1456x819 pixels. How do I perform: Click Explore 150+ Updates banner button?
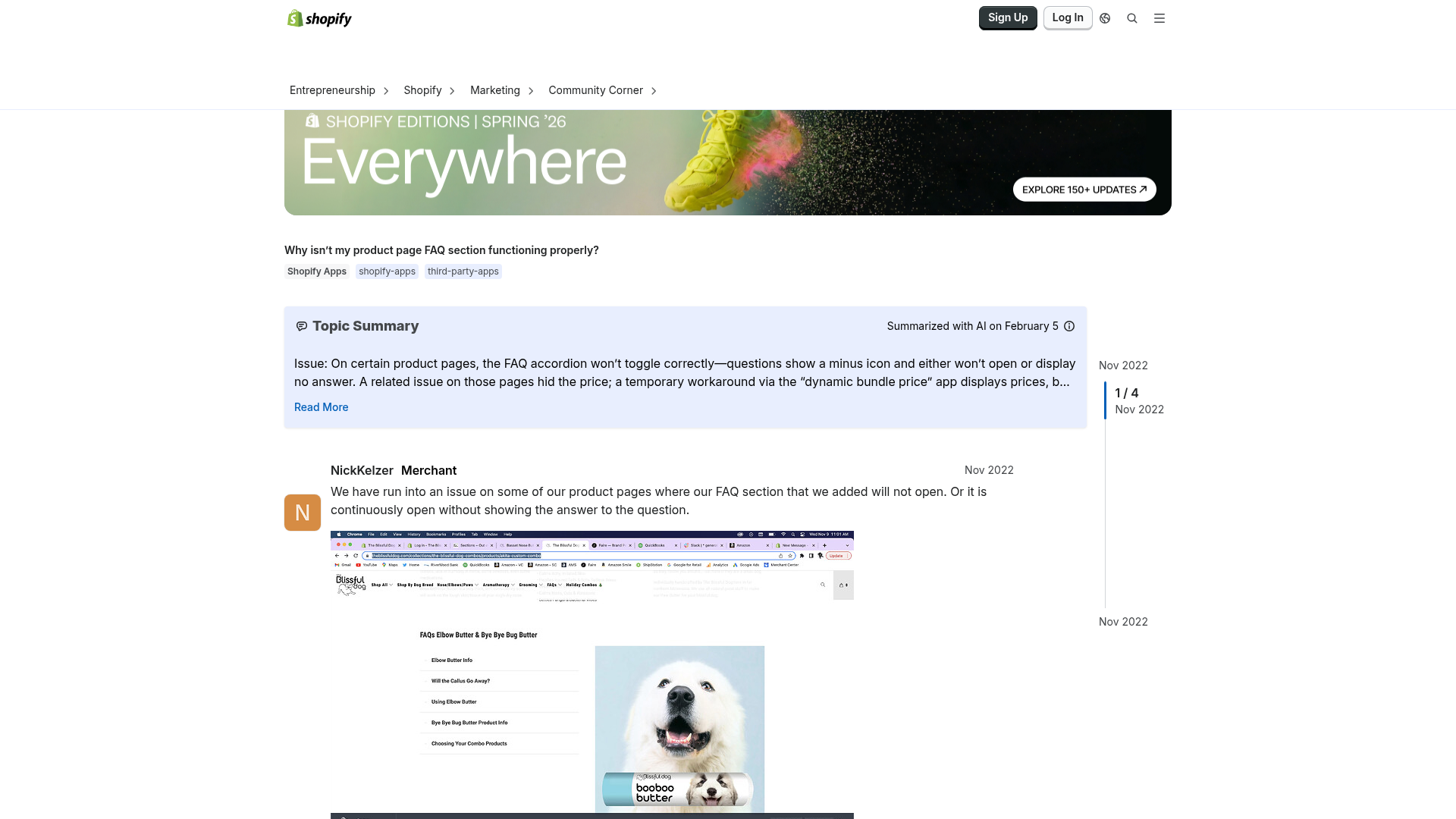coord(1084,190)
